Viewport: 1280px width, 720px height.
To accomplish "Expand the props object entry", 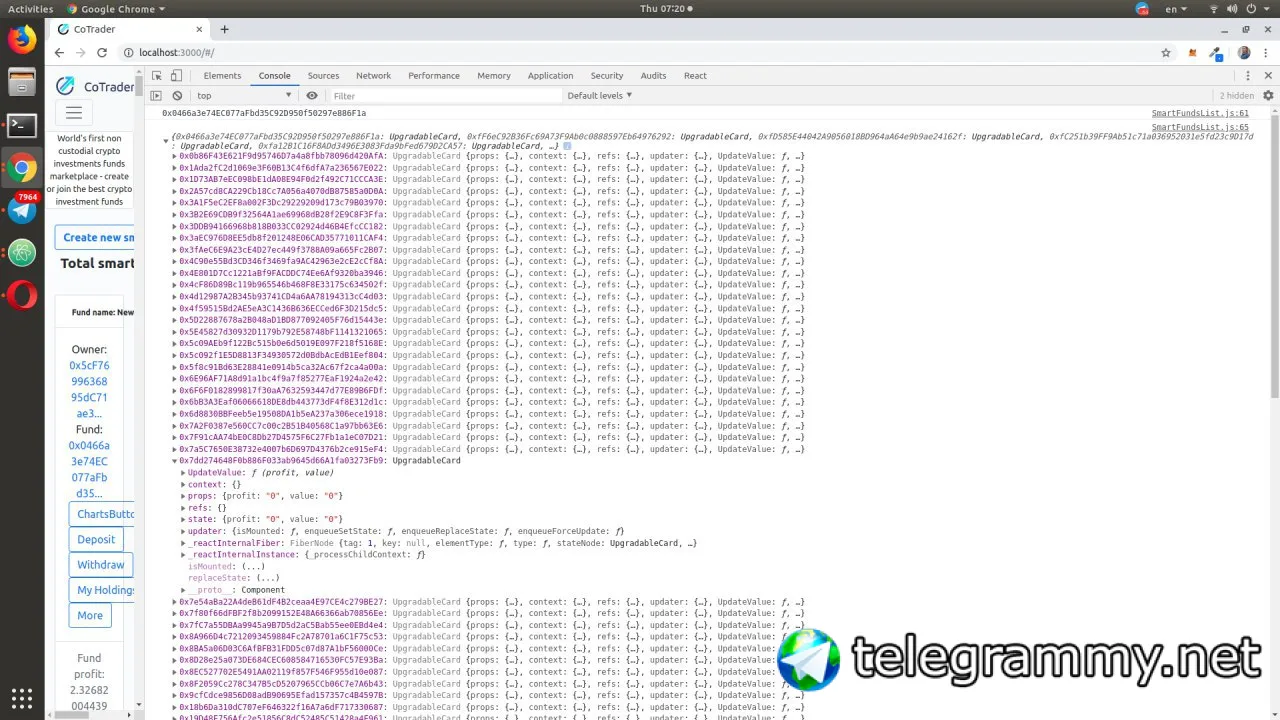I will click(x=184, y=496).
